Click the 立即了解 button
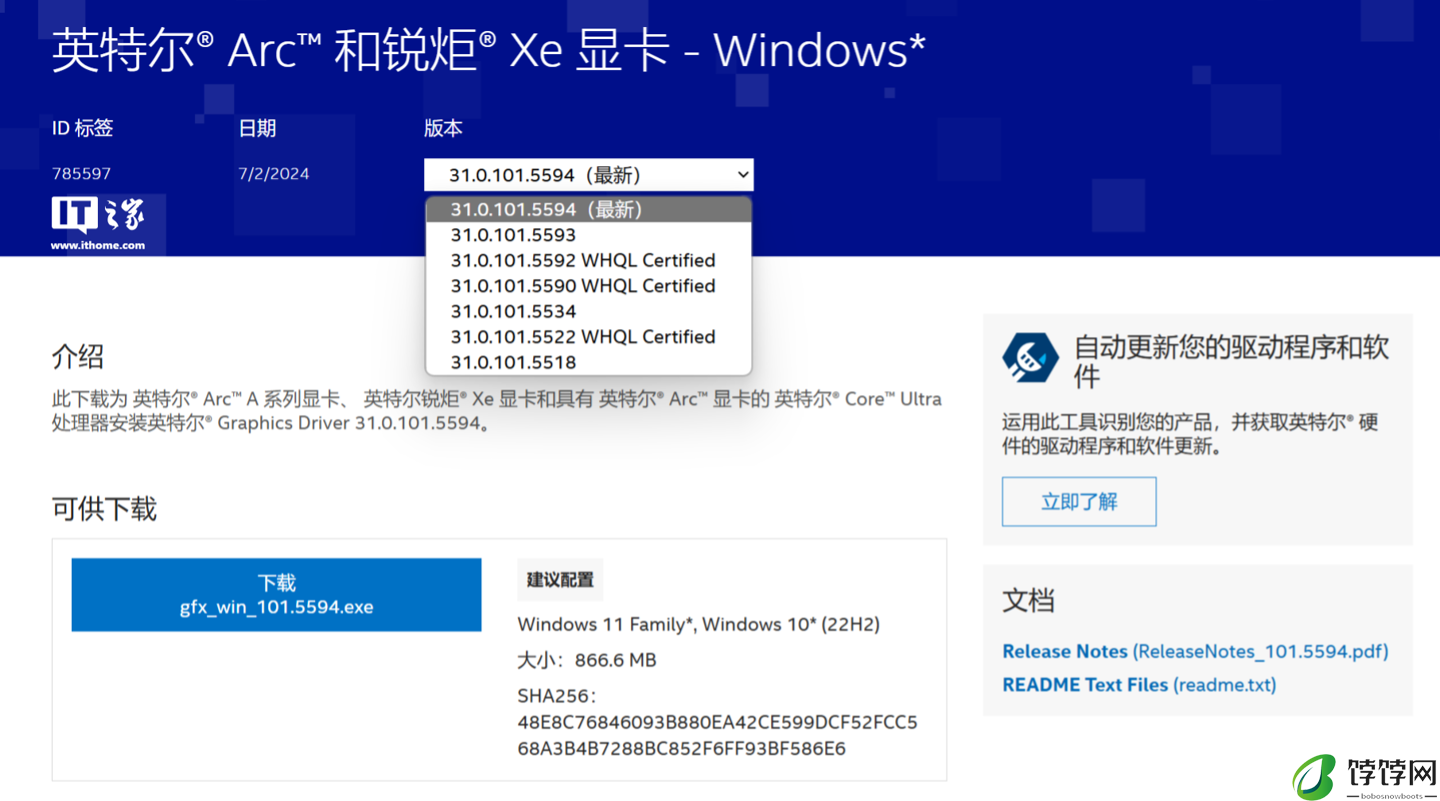 point(1079,502)
